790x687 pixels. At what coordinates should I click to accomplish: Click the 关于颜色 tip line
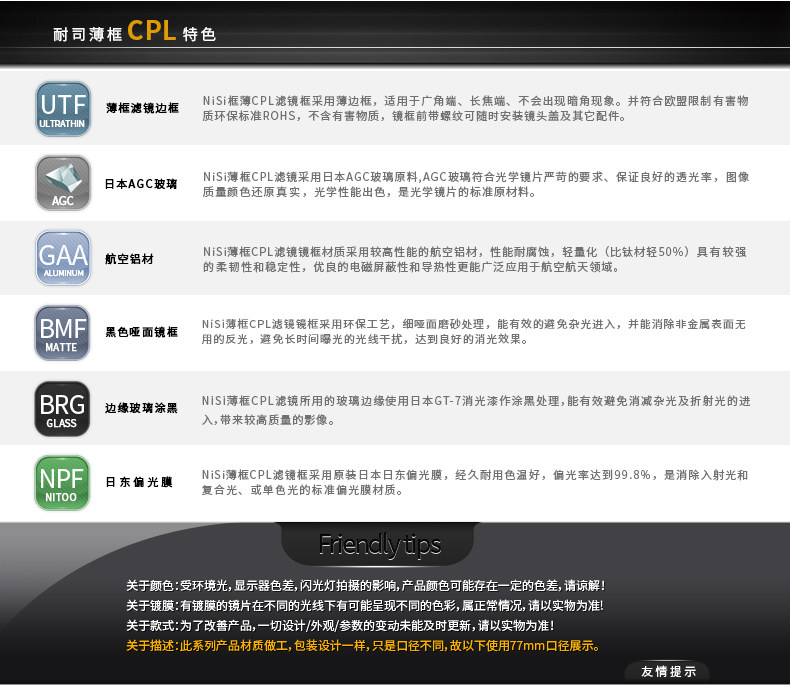point(366,586)
